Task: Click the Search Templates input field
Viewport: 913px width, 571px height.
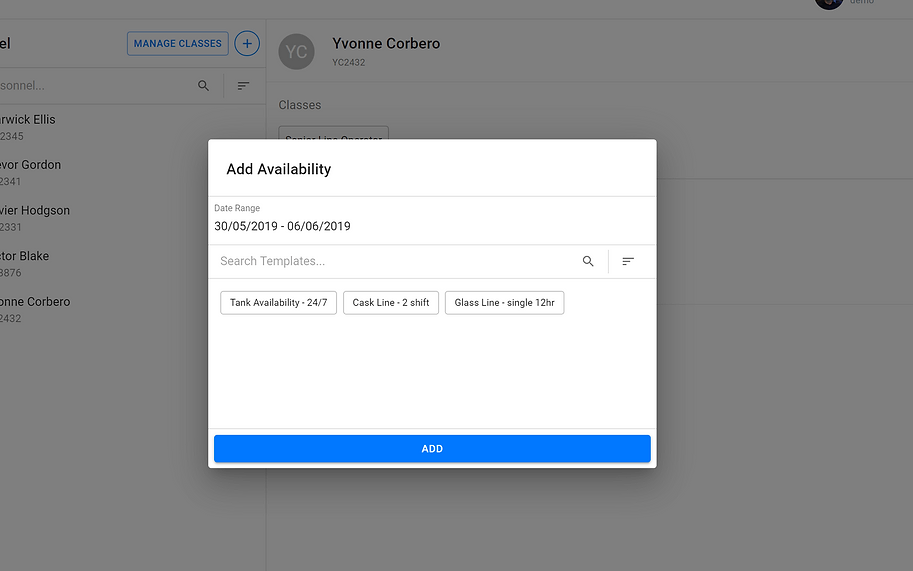Action: (x=395, y=261)
